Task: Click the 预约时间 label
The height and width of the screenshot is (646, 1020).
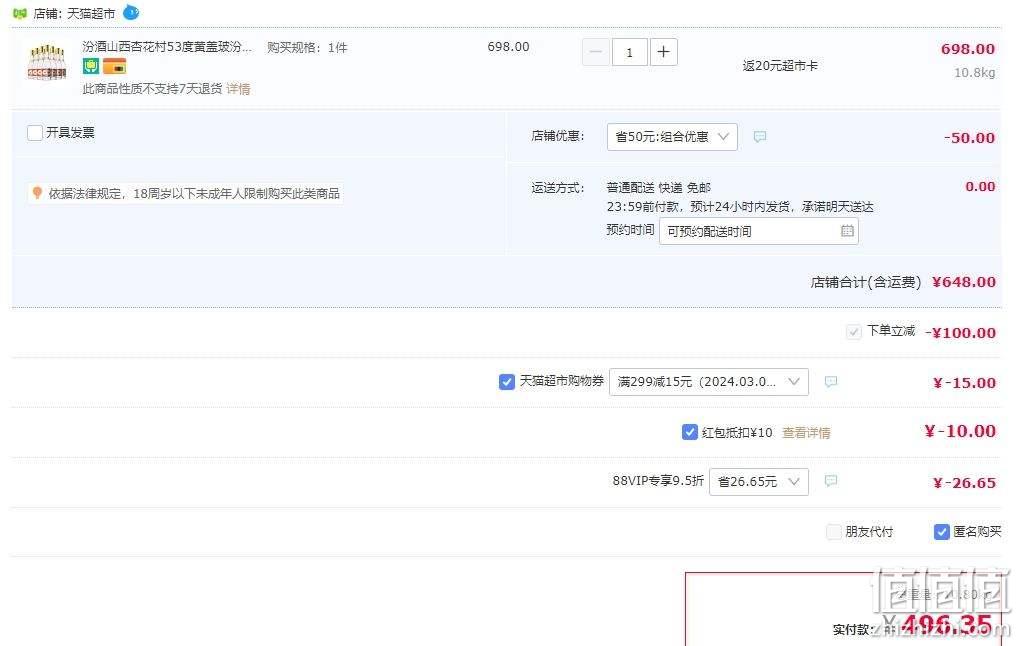Action: [x=630, y=230]
